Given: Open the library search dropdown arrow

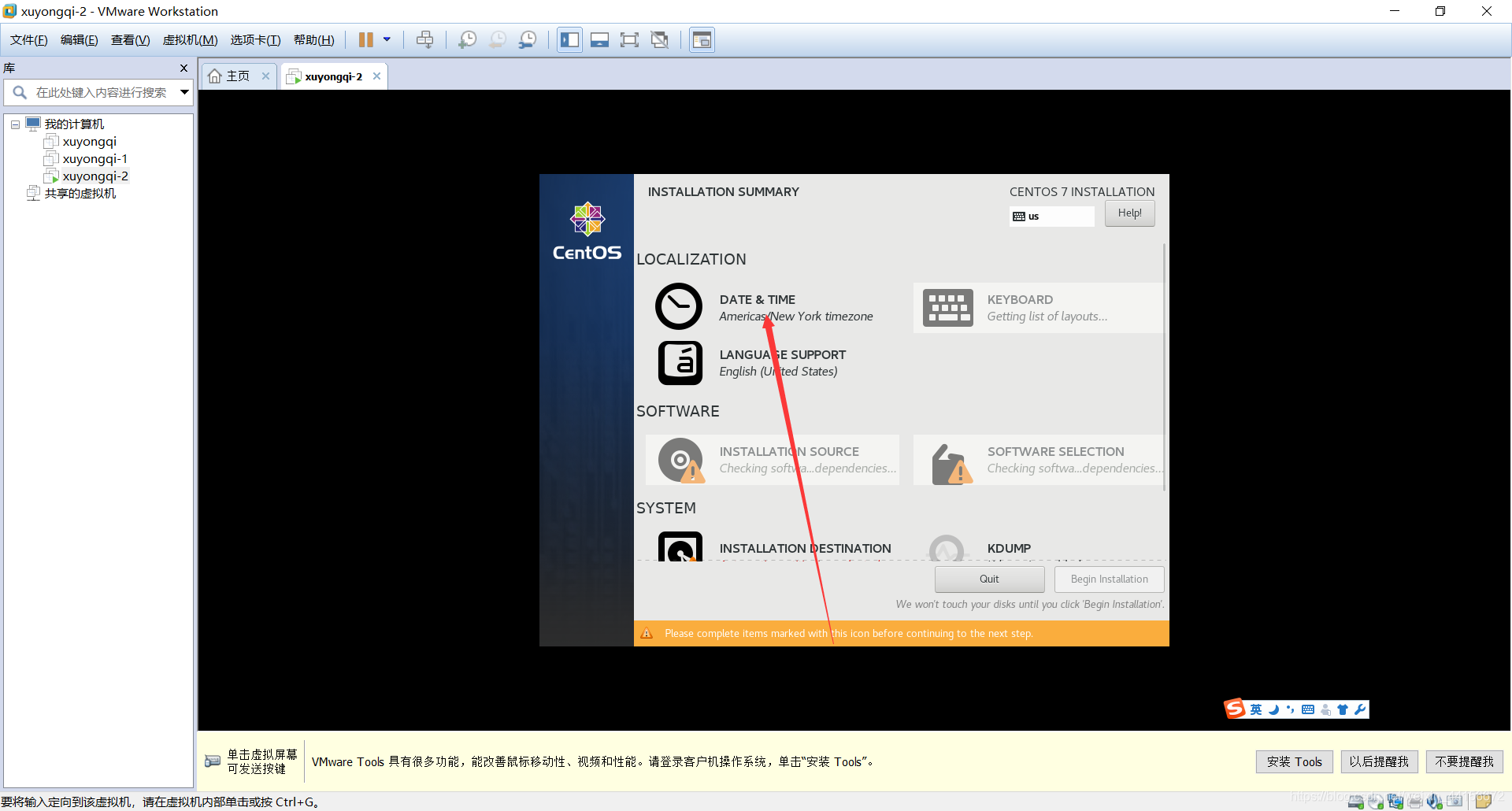Looking at the screenshot, I should [x=184, y=93].
